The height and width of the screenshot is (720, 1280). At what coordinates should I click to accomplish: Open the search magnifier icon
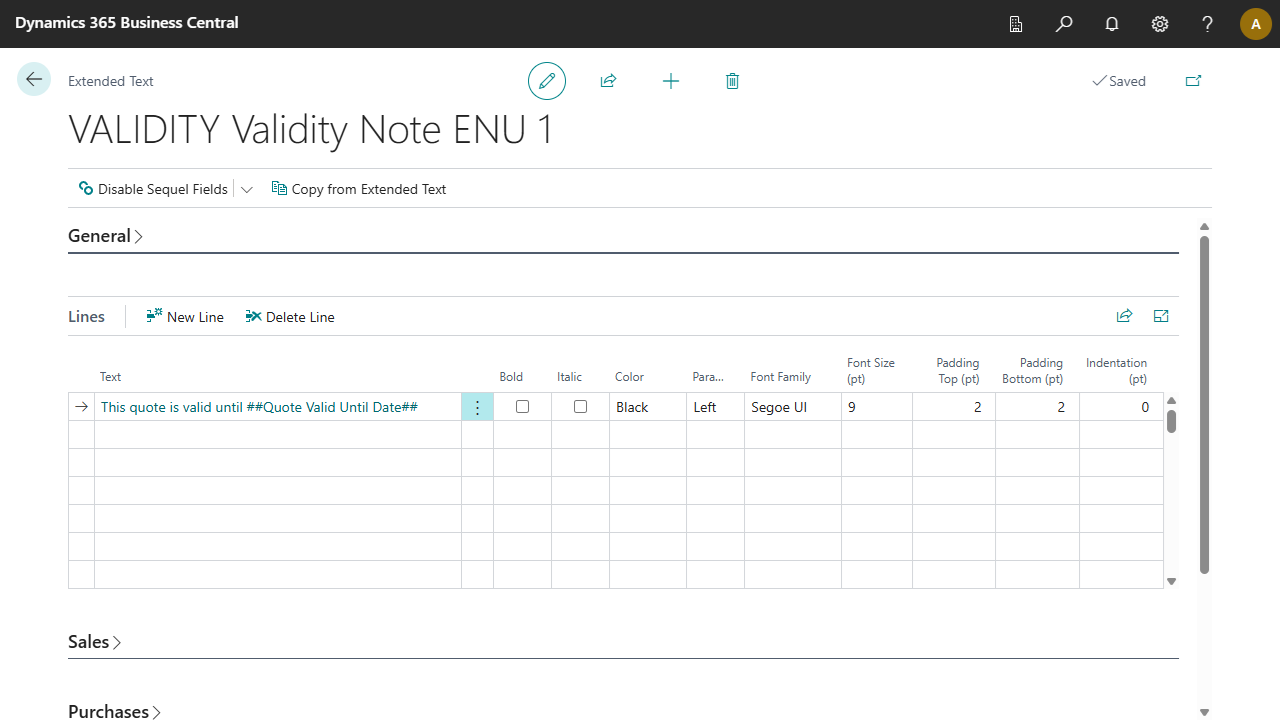1064,24
